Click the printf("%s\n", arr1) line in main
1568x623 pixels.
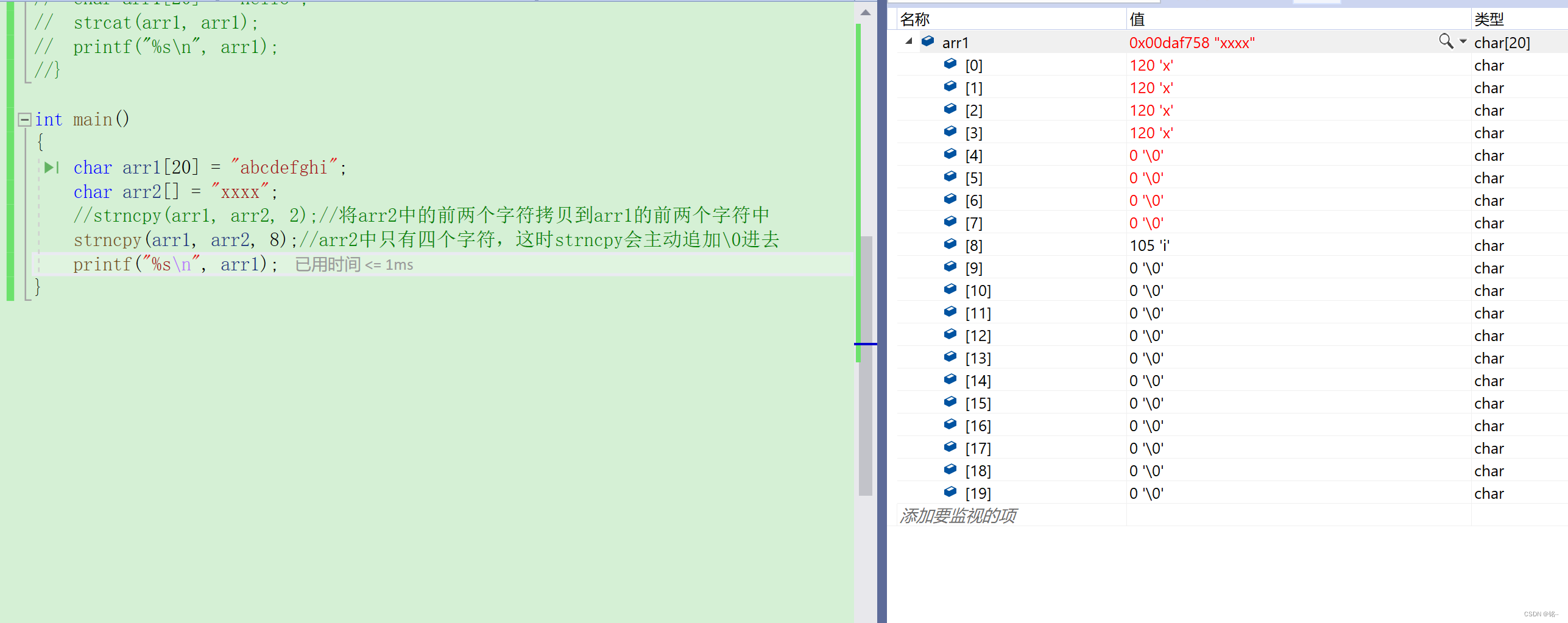point(175,264)
